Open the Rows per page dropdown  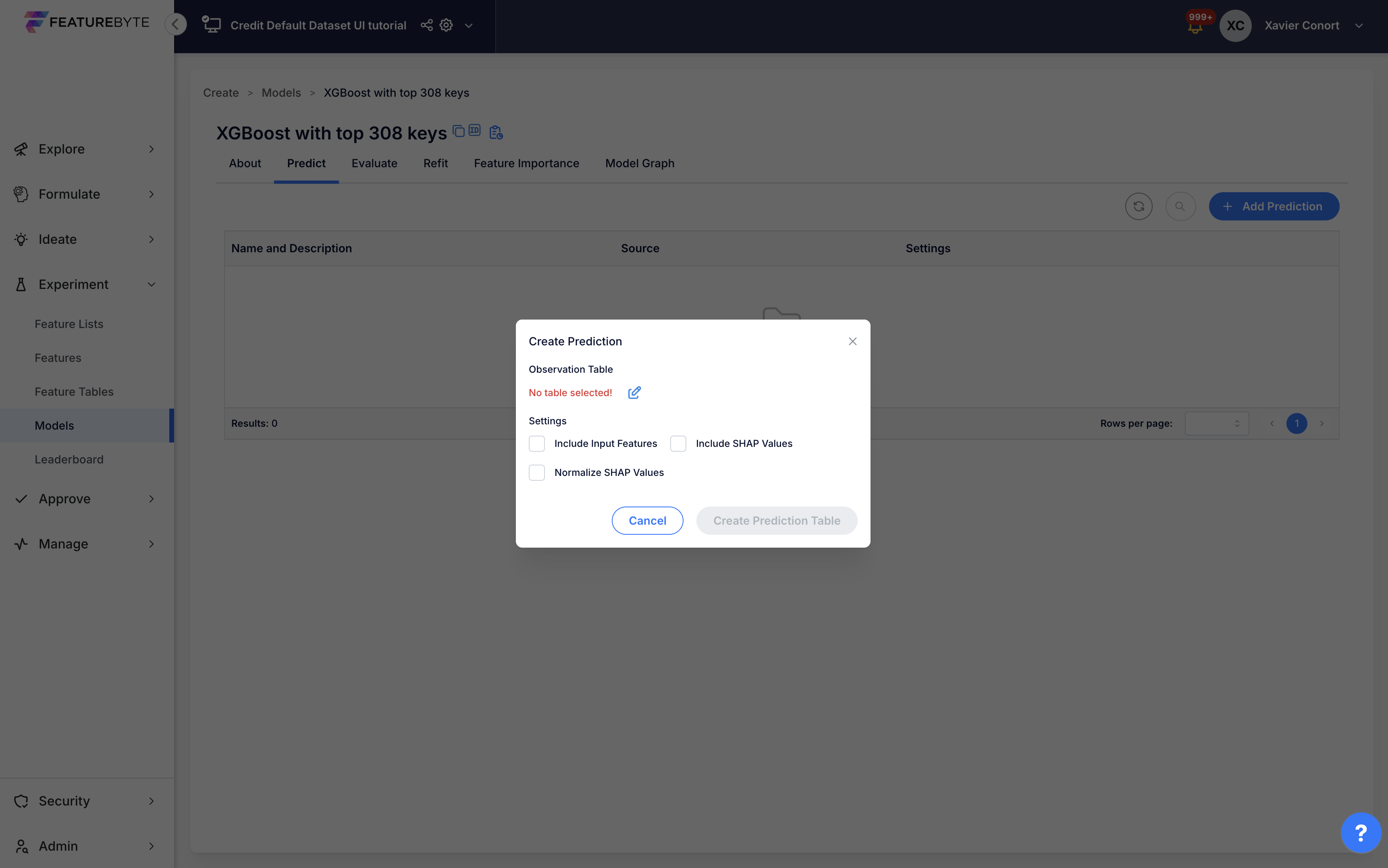tap(1216, 424)
